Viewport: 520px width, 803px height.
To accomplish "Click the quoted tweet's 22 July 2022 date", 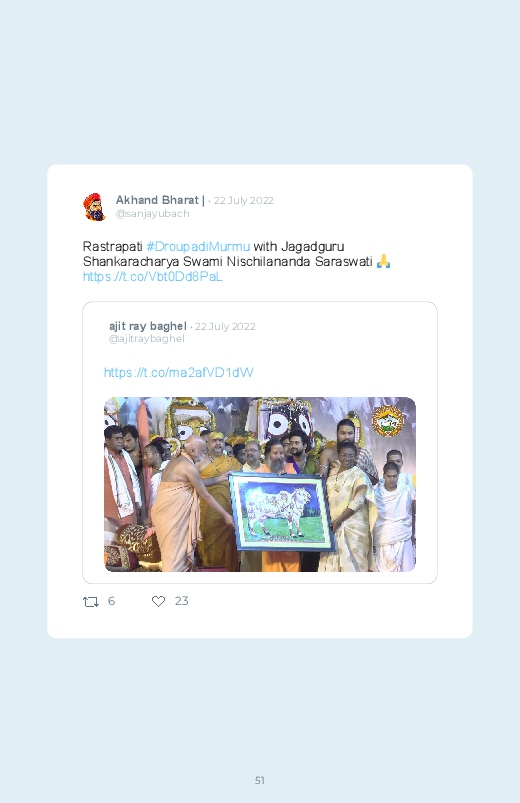I will click(225, 326).
